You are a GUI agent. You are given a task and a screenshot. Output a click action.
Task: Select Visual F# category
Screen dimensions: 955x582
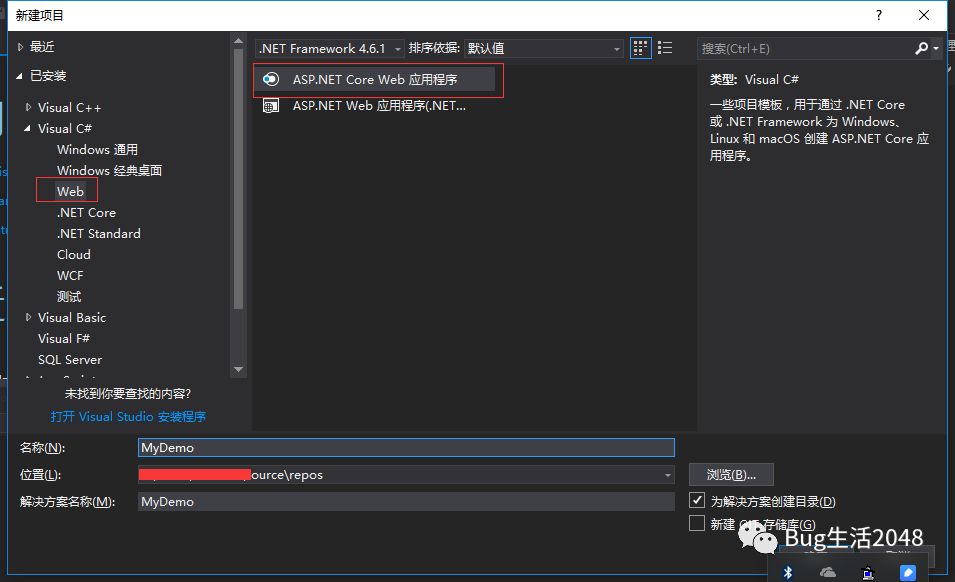point(64,338)
